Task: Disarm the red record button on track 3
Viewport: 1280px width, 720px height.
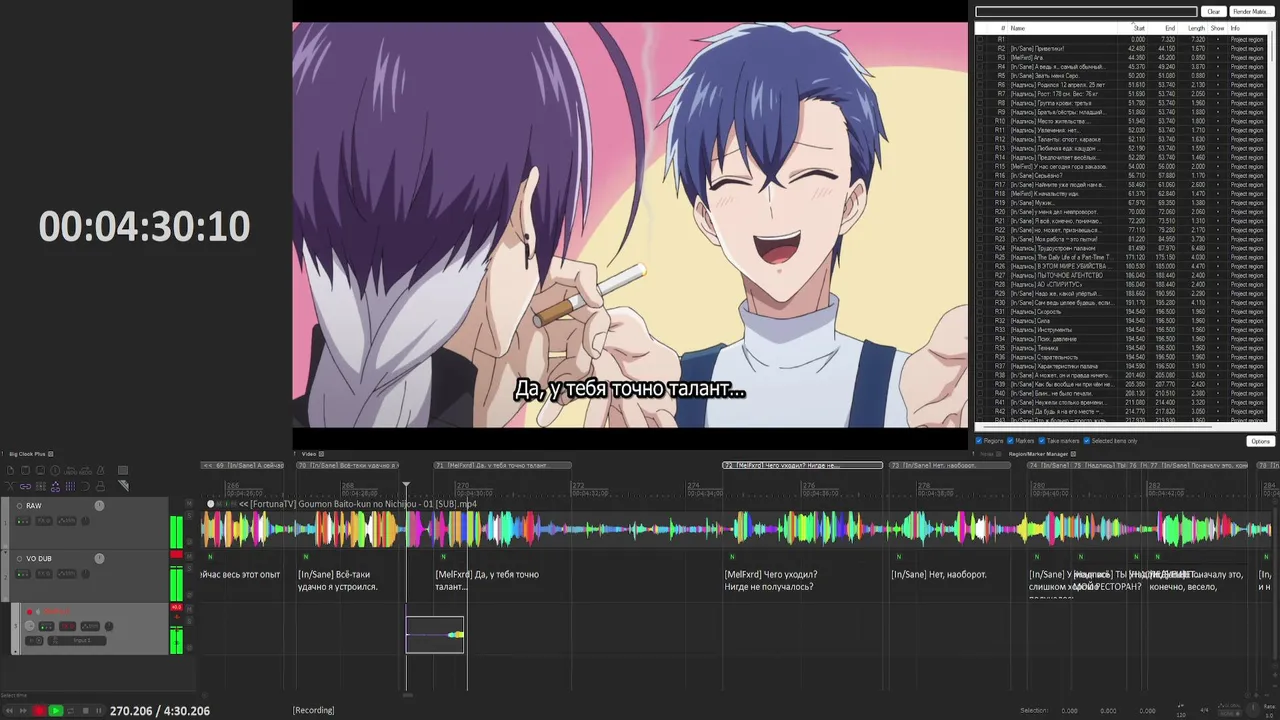Action: click(x=29, y=612)
